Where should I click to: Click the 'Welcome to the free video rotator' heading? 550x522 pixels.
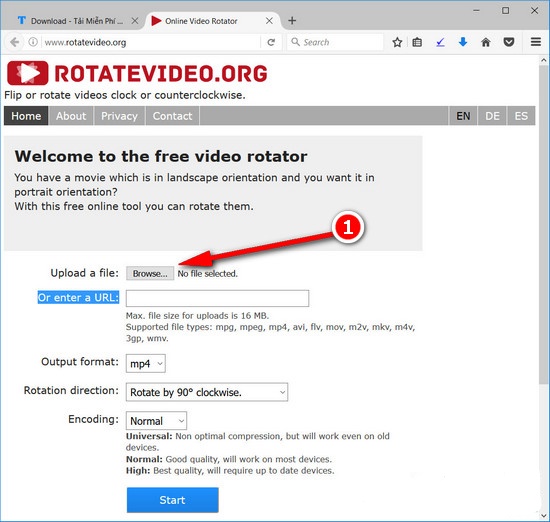[161, 156]
